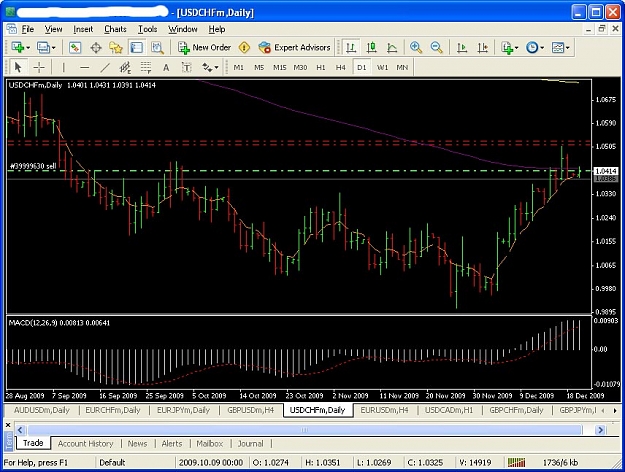Expand the Periods clock dropdown
Image resolution: width=625 pixels, height=472 pixels.
pos(542,48)
